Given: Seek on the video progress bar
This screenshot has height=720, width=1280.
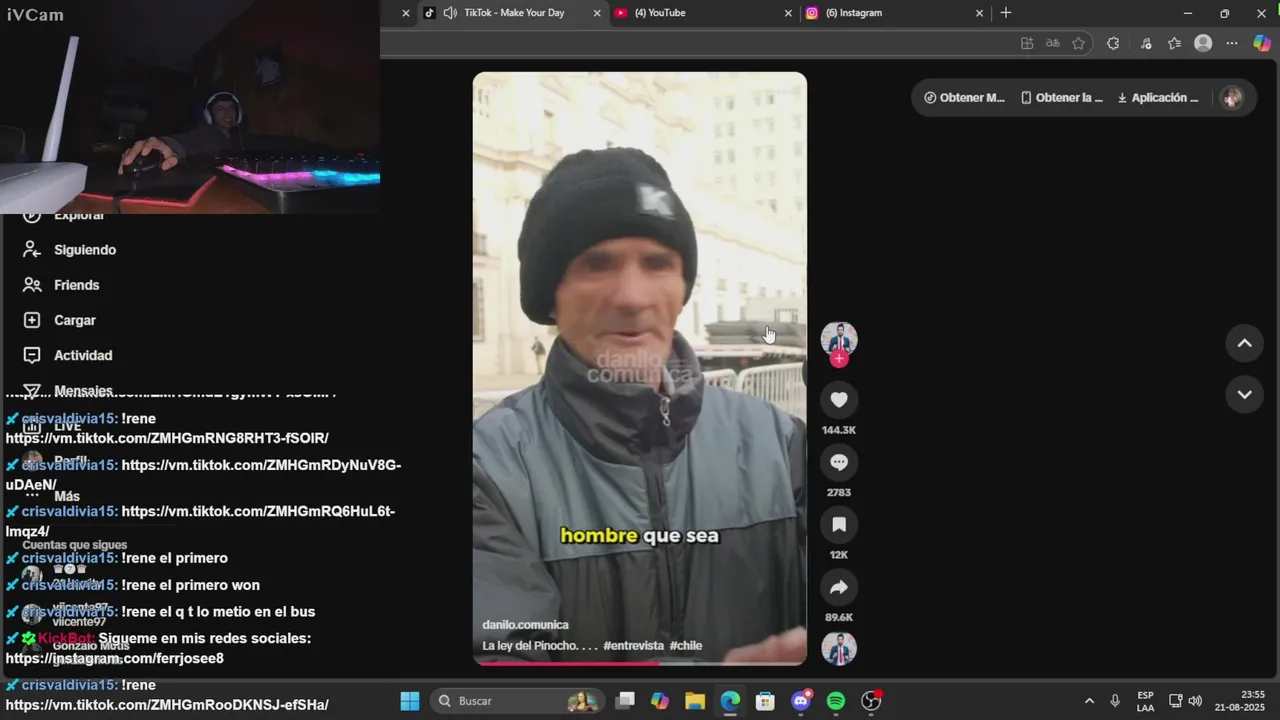Looking at the screenshot, I should click(640, 662).
